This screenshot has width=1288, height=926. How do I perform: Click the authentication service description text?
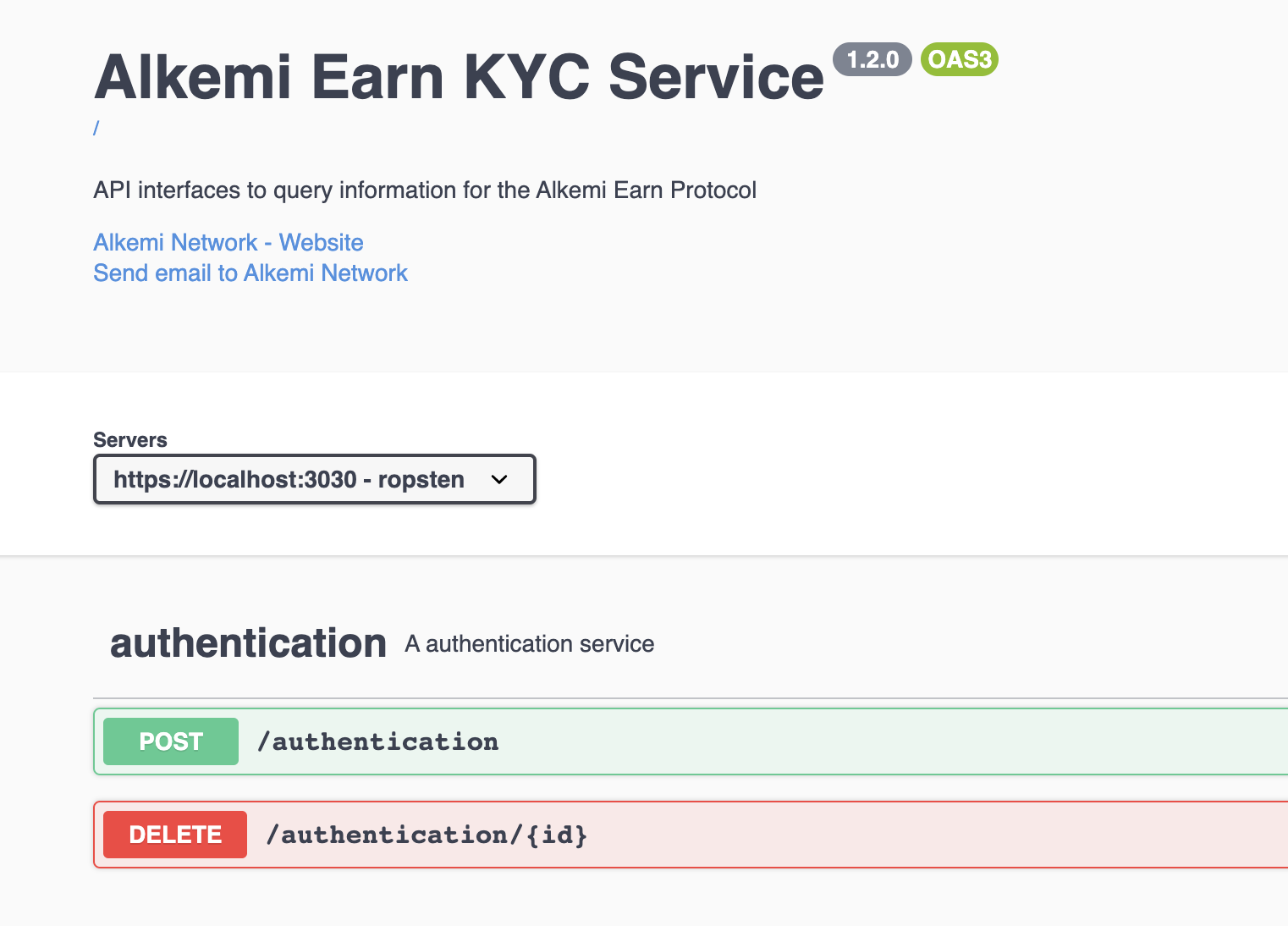click(528, 643)
